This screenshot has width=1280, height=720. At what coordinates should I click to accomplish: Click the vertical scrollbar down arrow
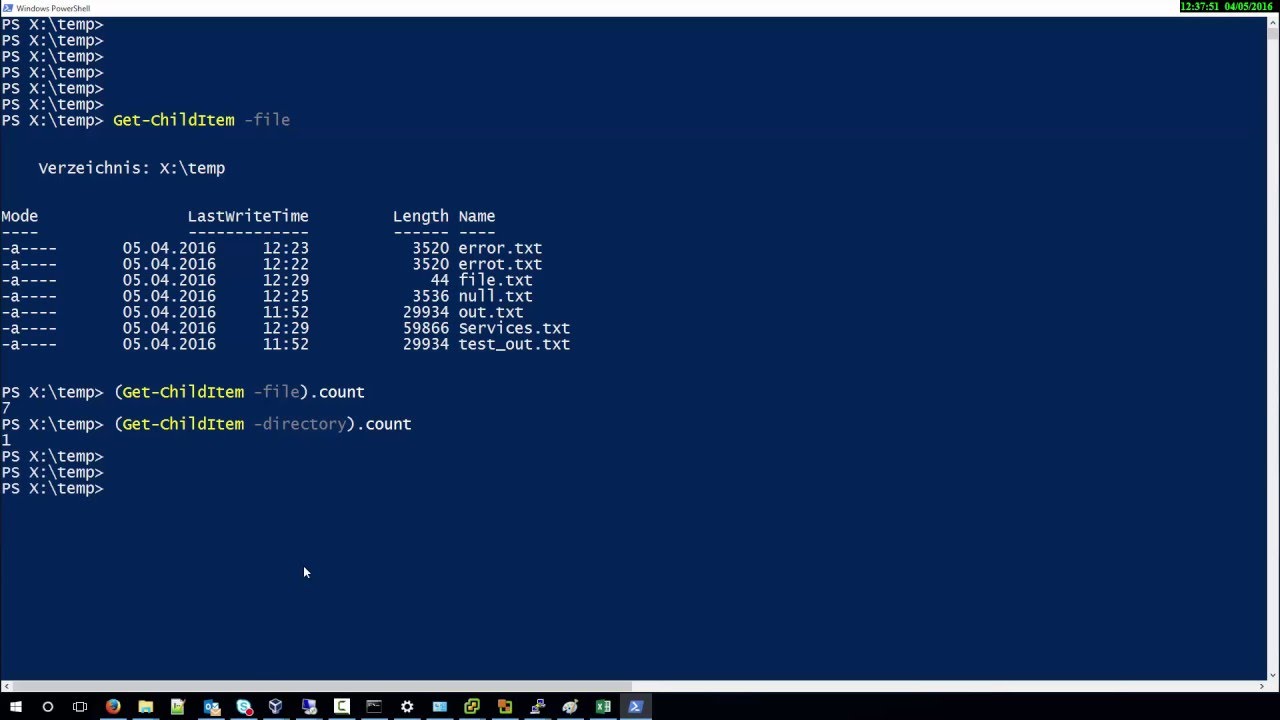click(x=1273, y=674)
